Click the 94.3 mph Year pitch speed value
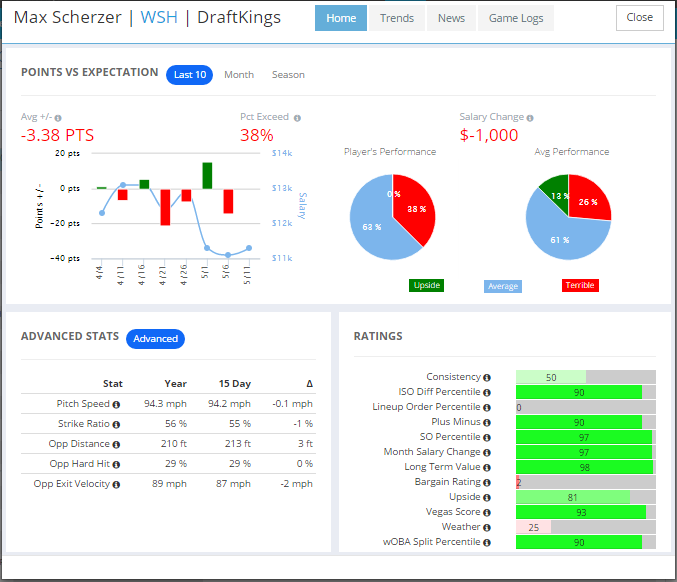The height and width of the screenshot is (582, 677). [165, 404]
